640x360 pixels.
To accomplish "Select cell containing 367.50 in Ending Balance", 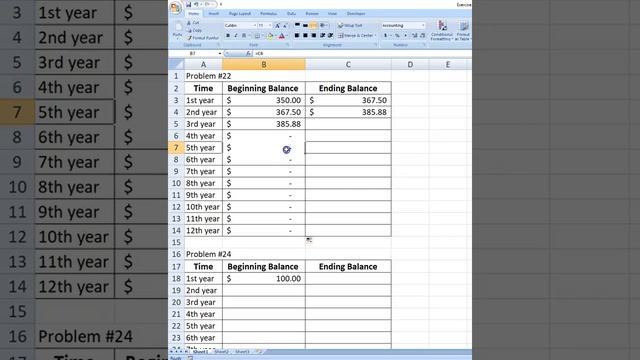I will (x=348, y=100).
